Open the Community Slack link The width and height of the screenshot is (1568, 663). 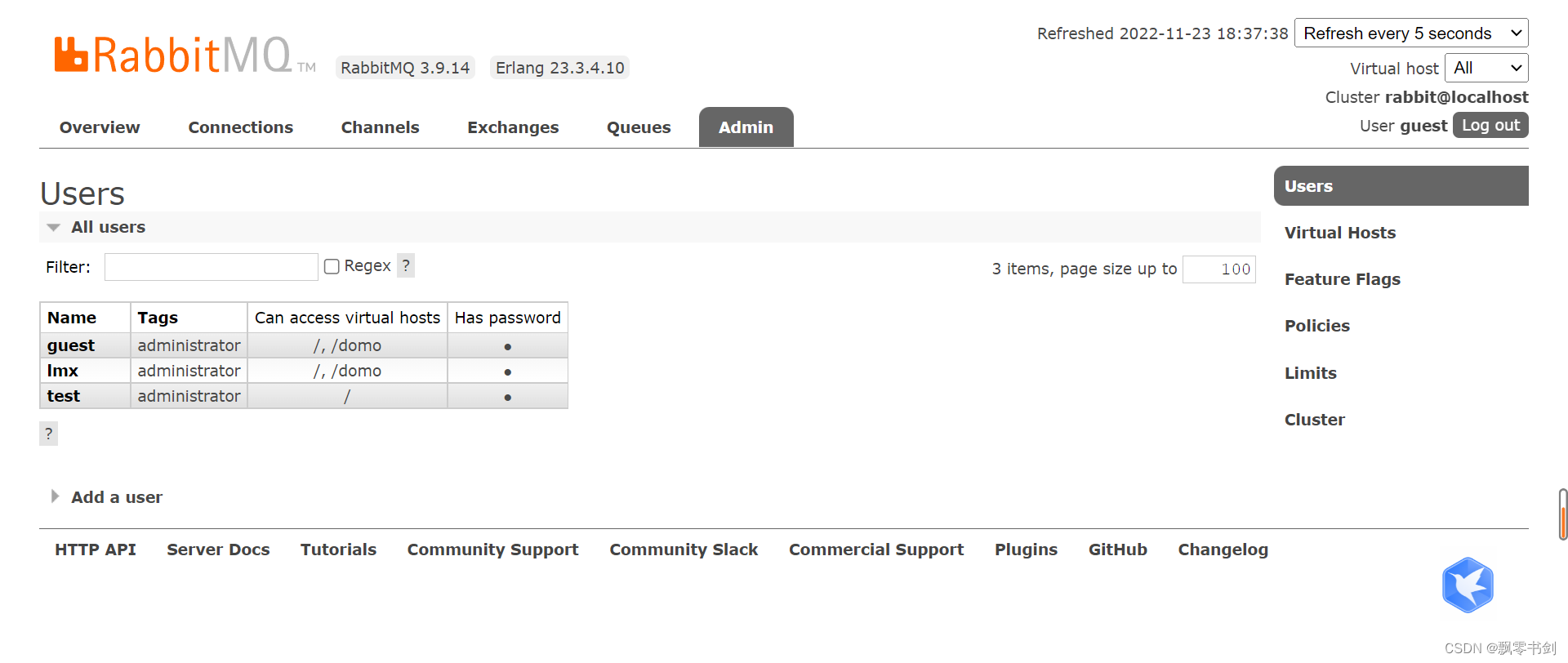pos(684,550)
